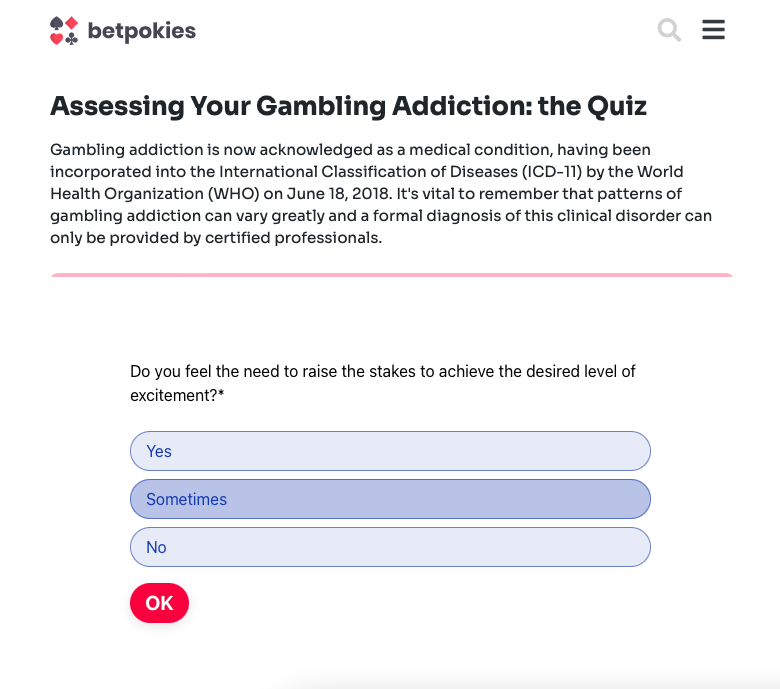Select the "Yes" answer option
780x689 pixels.
[390, 451]
